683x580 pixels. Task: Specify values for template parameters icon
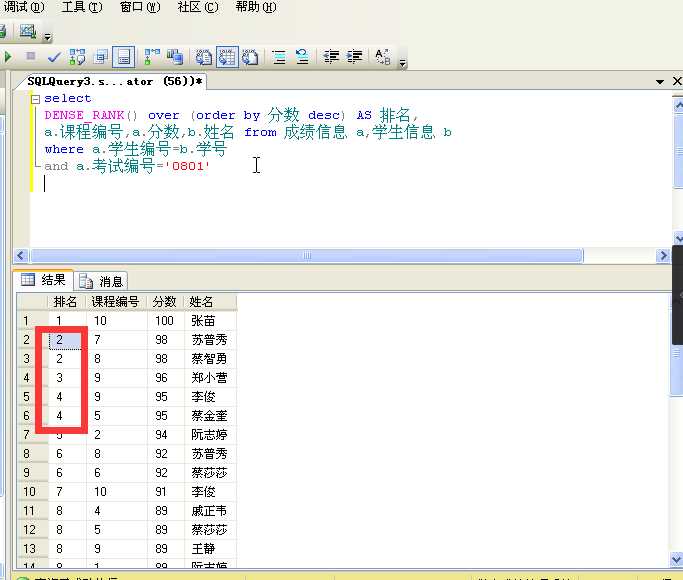tap(382, 57)
